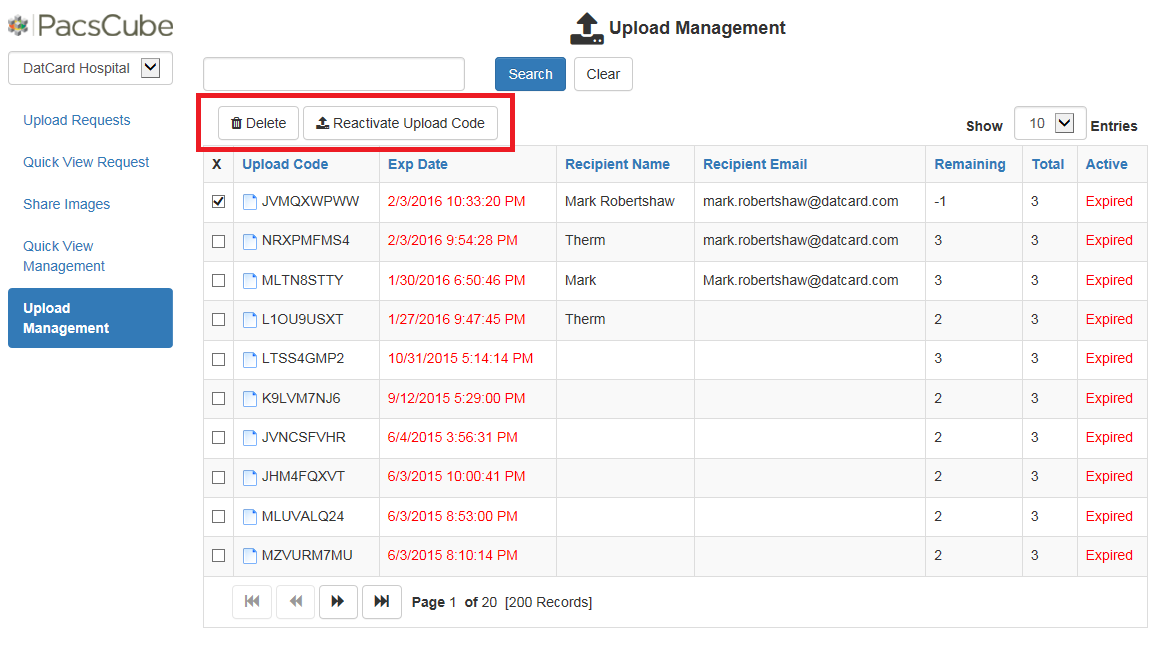The width and height of the screenshot is (1163, 647).
Task: Go to next page of records
Action: point(338,602)
